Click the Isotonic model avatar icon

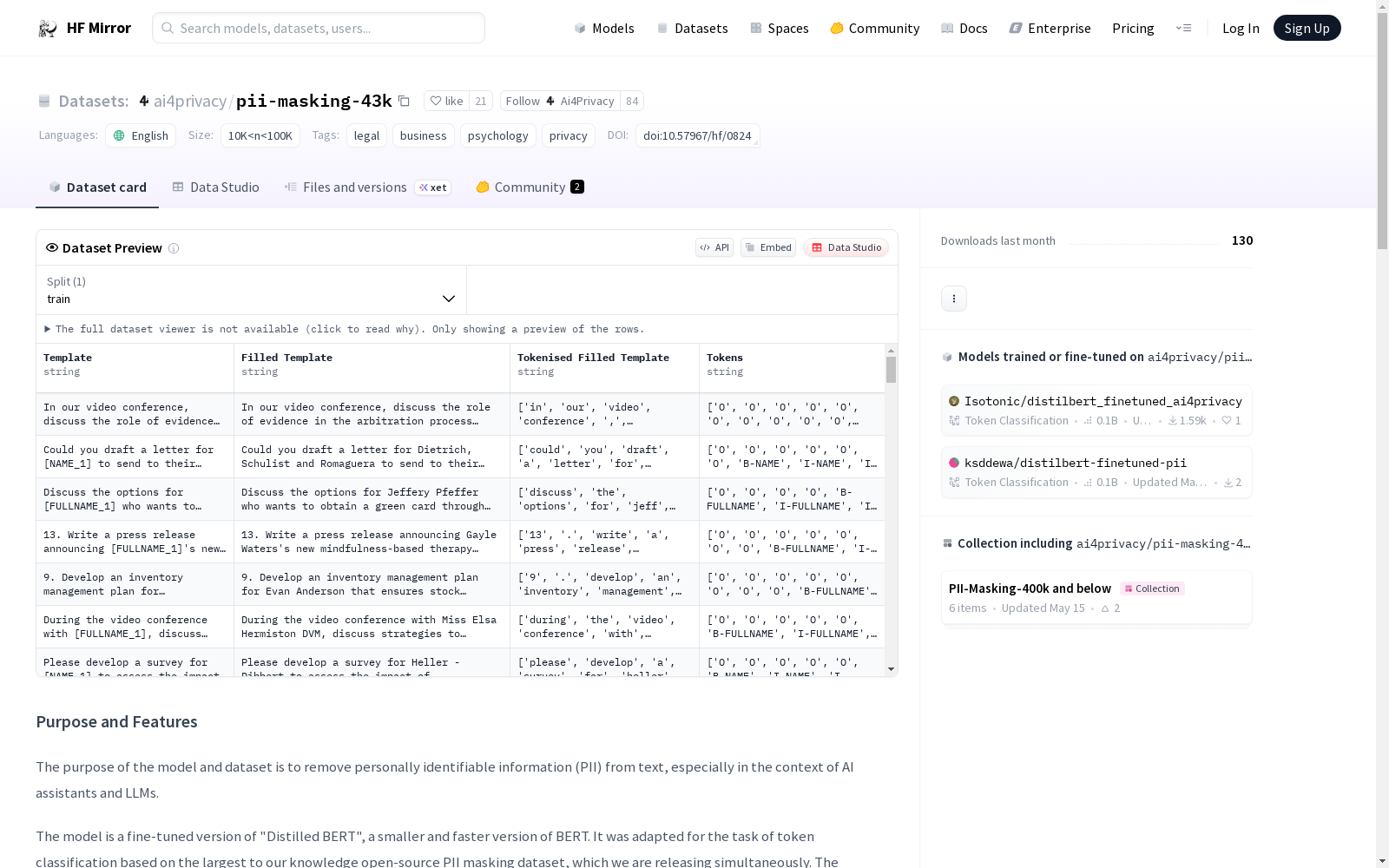954,401
